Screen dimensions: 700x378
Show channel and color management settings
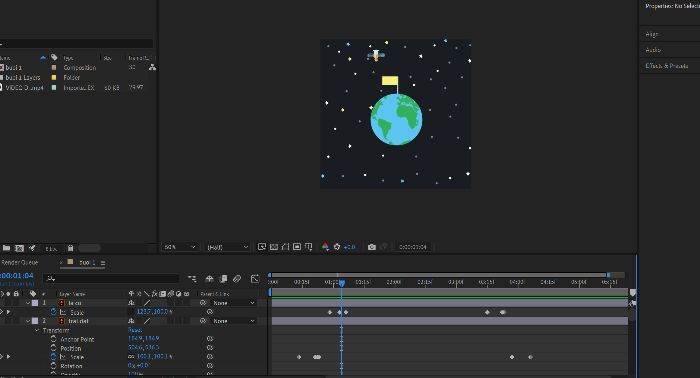[325, 247]
